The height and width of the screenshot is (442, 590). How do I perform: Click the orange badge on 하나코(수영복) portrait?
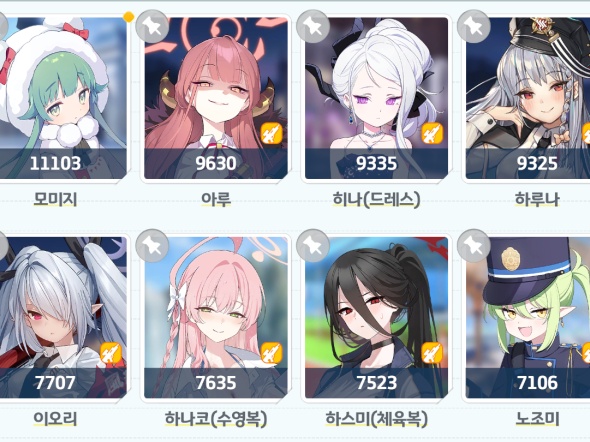(x=272, y=353)
